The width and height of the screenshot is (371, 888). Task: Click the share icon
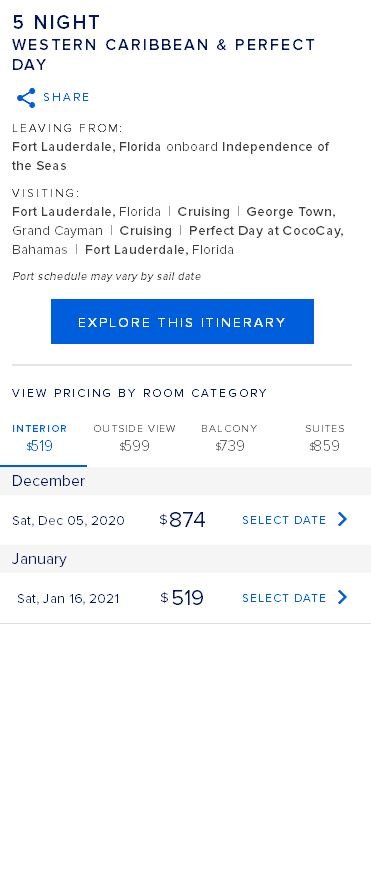26,98
